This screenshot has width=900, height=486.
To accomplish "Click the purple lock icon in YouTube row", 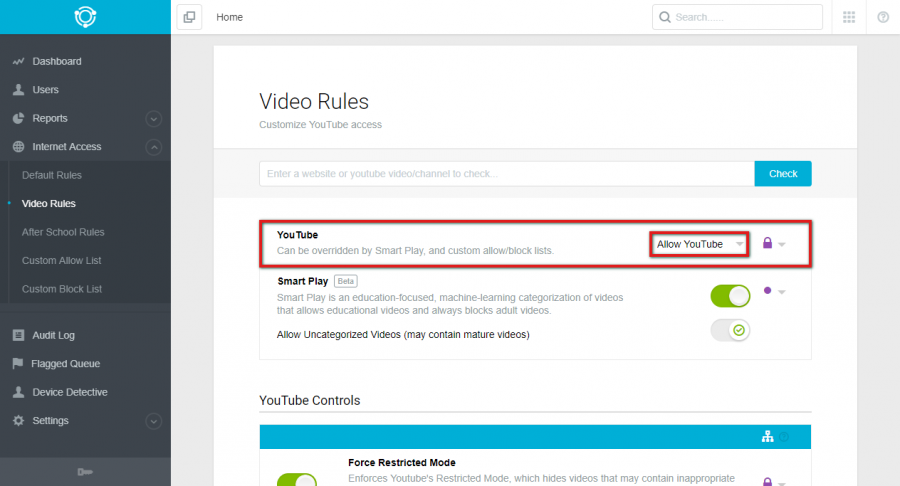I will 767,243.
